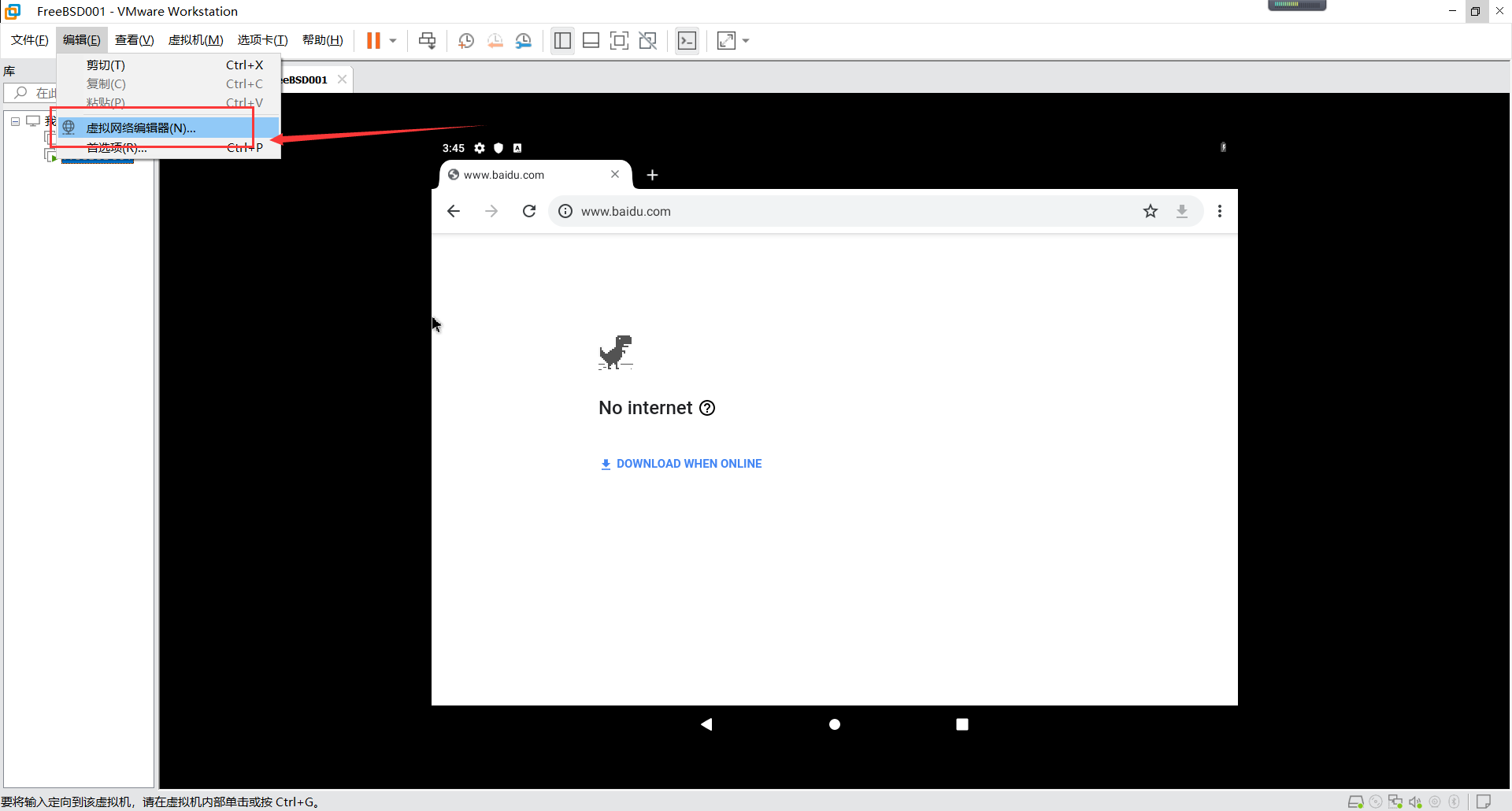Tap the Android back navigation button
The height and width of the screenshot is (811, 1512).
(706, 724)
